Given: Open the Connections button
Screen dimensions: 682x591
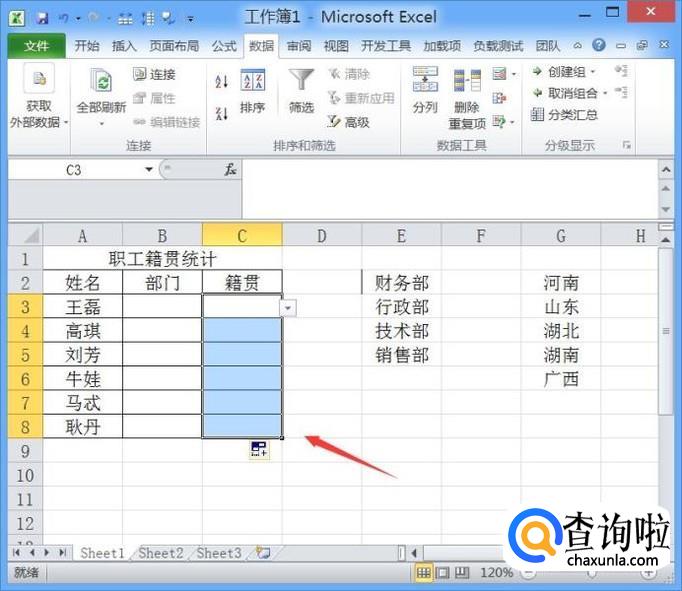Looking at the screenshot, I should 154,74.
